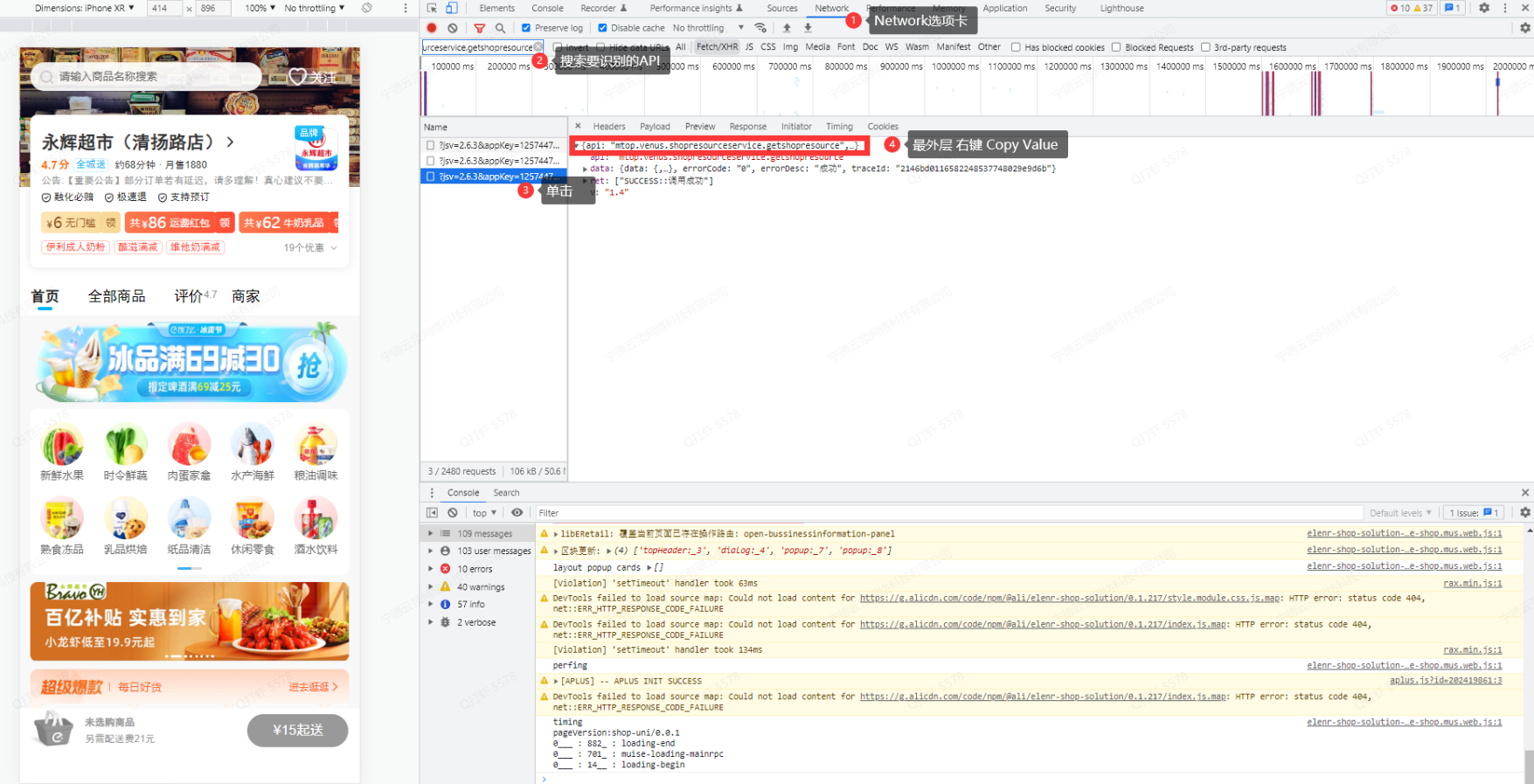Image resolution: width=1534 pixels, height=784 pixels.
Task: Tap the 新鲜水果 category icon
Action: coord(62,445)
